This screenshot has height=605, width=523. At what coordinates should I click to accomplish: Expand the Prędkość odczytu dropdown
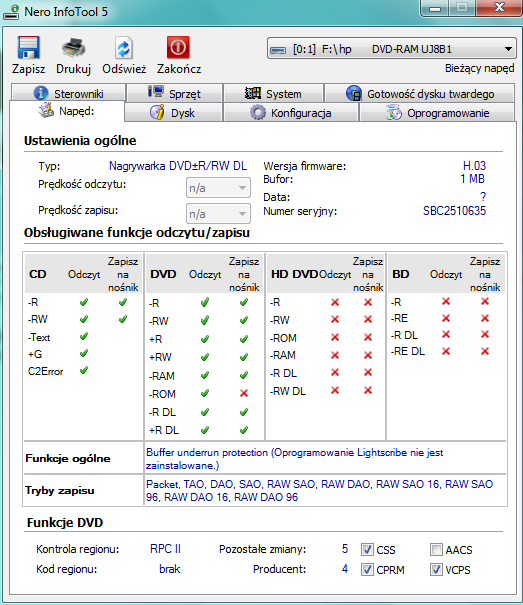point(218,188)
